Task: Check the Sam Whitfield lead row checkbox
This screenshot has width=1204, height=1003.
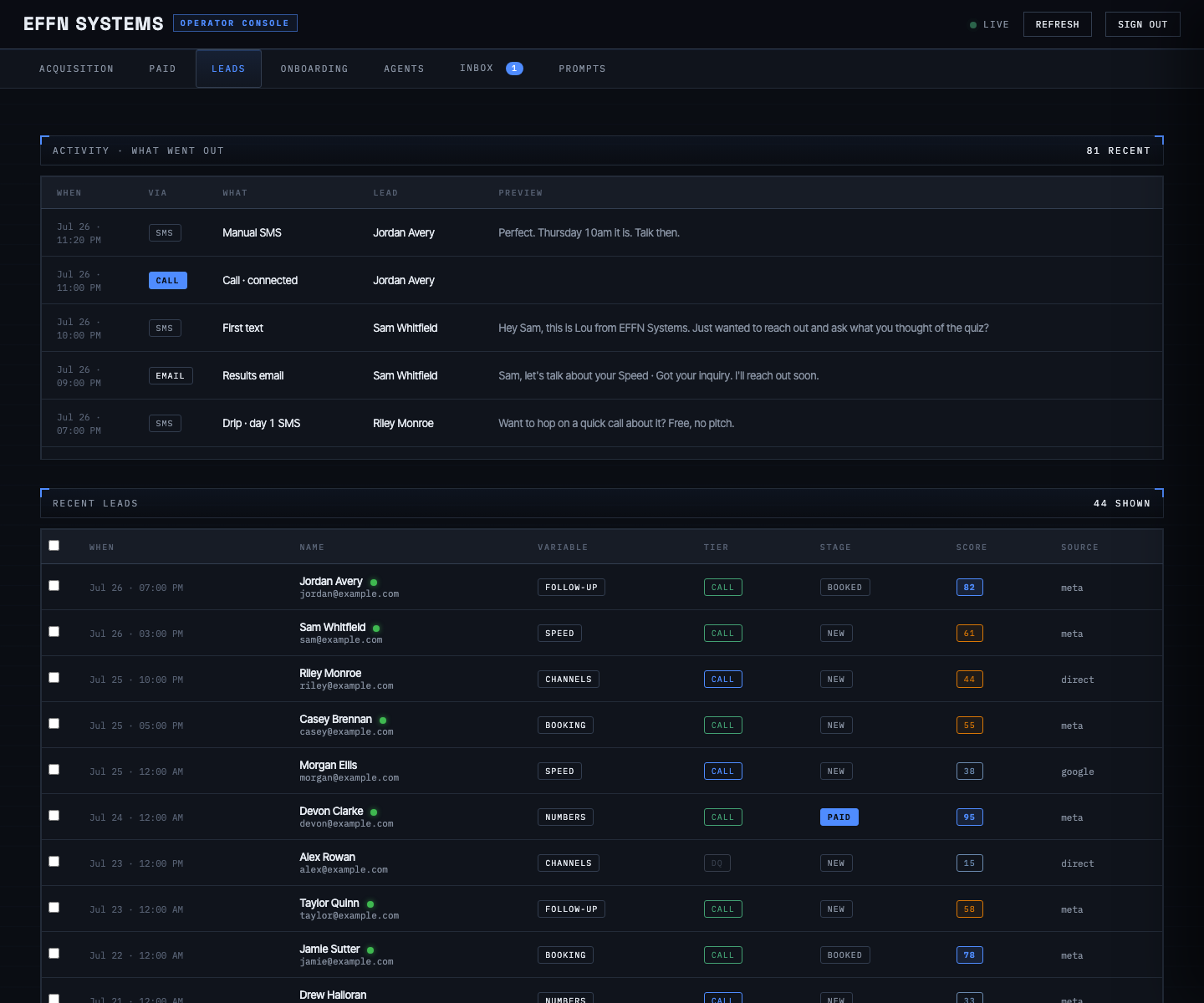Action: point(54,632)
